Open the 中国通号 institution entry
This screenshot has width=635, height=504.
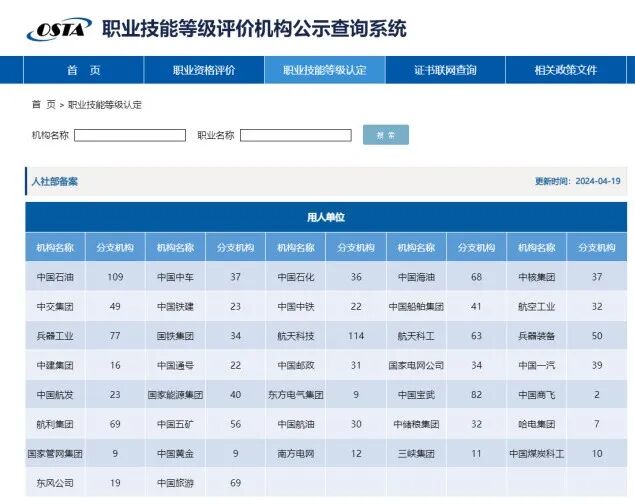pyautogui.click(x=175, y=366)
